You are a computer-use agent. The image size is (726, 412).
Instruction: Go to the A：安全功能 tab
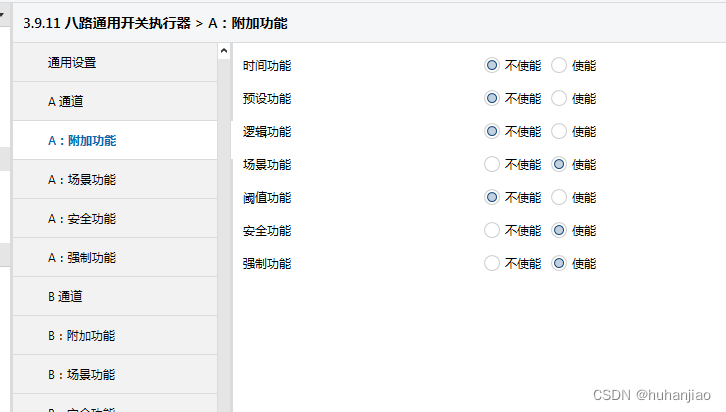point(81,219)
